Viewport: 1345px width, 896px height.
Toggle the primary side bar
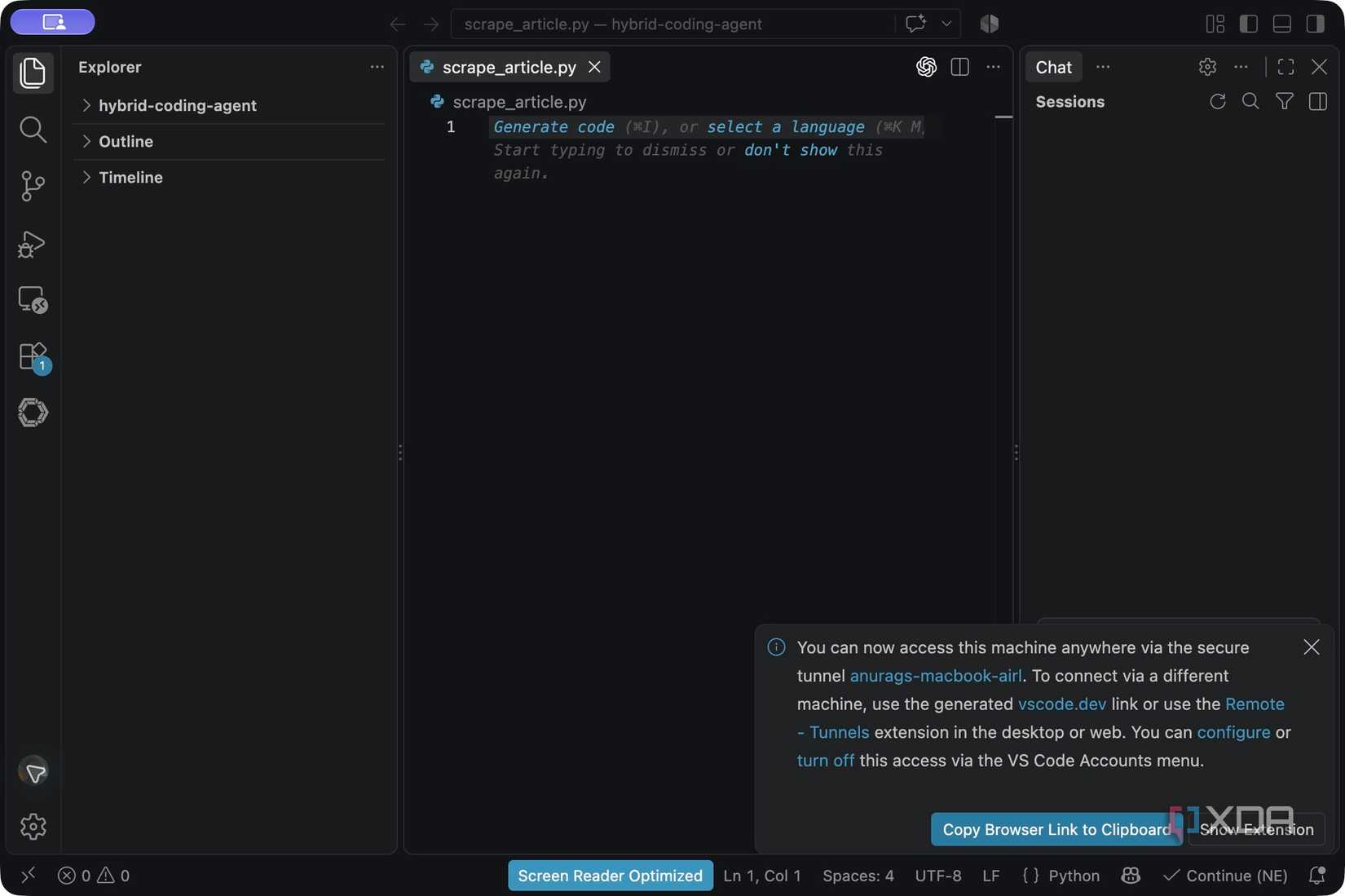point(1248,24)
